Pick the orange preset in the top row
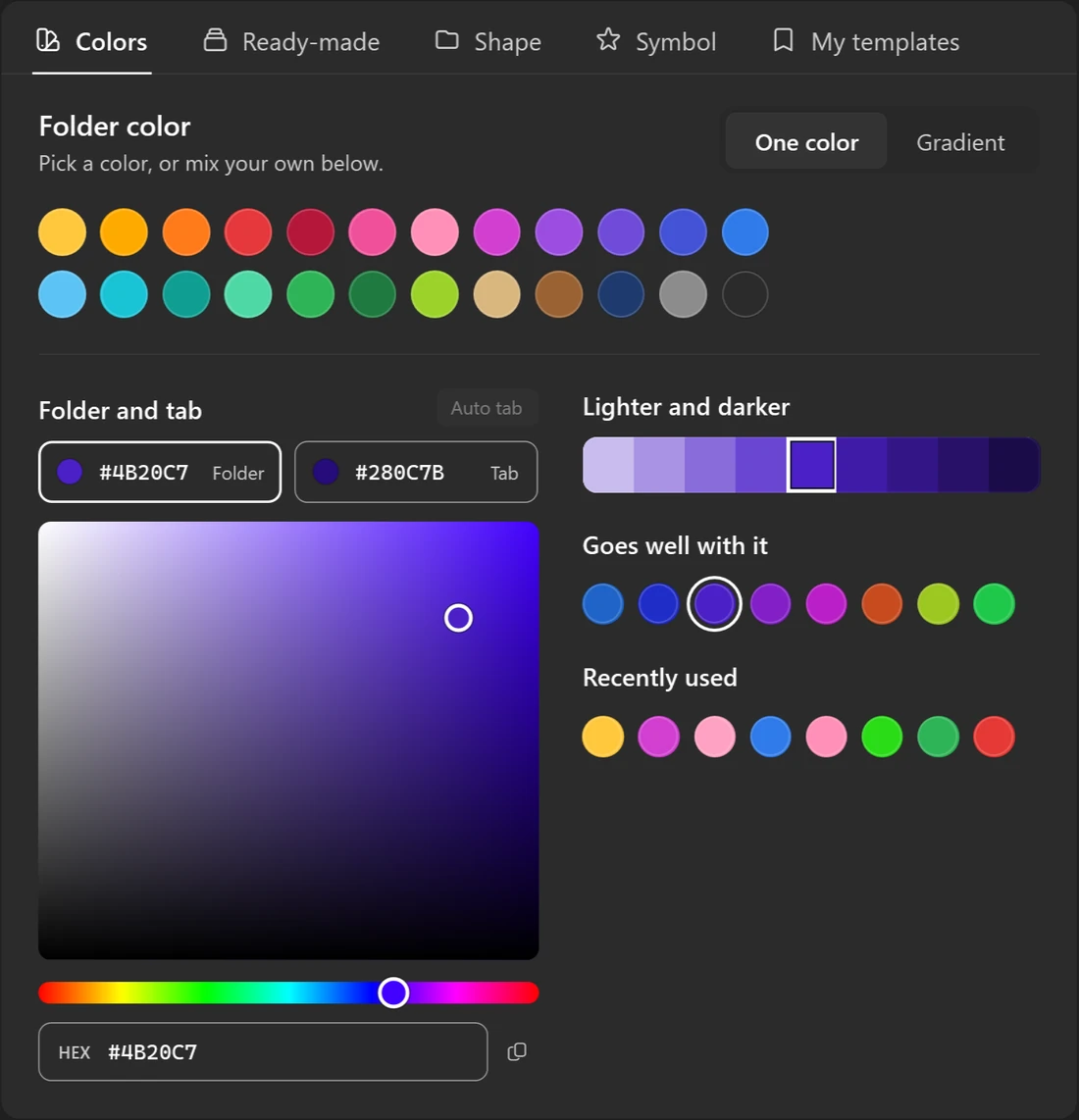 pyautogui.click(x=186, y=232)
